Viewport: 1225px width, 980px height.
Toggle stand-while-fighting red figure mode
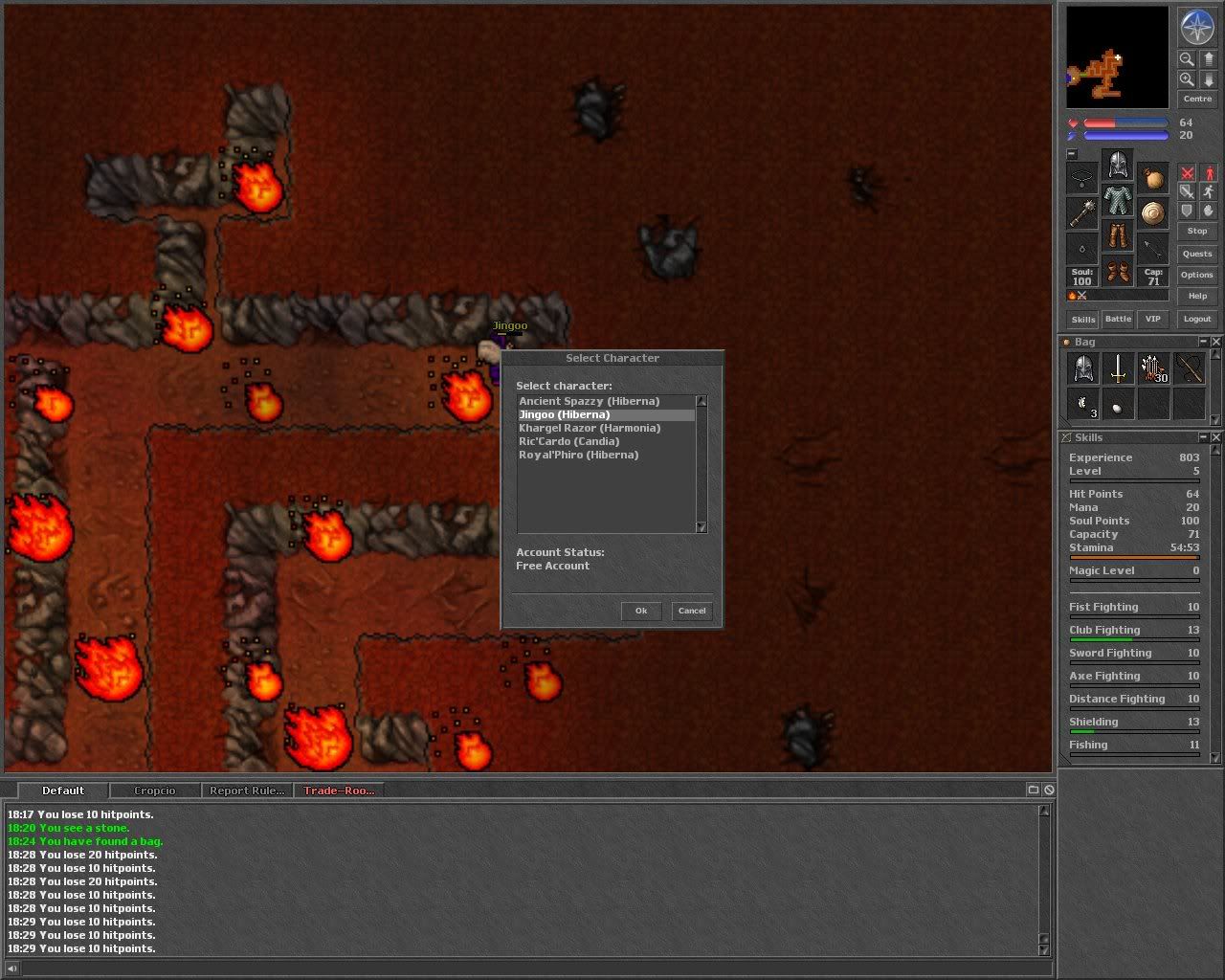pos(1208,173)
